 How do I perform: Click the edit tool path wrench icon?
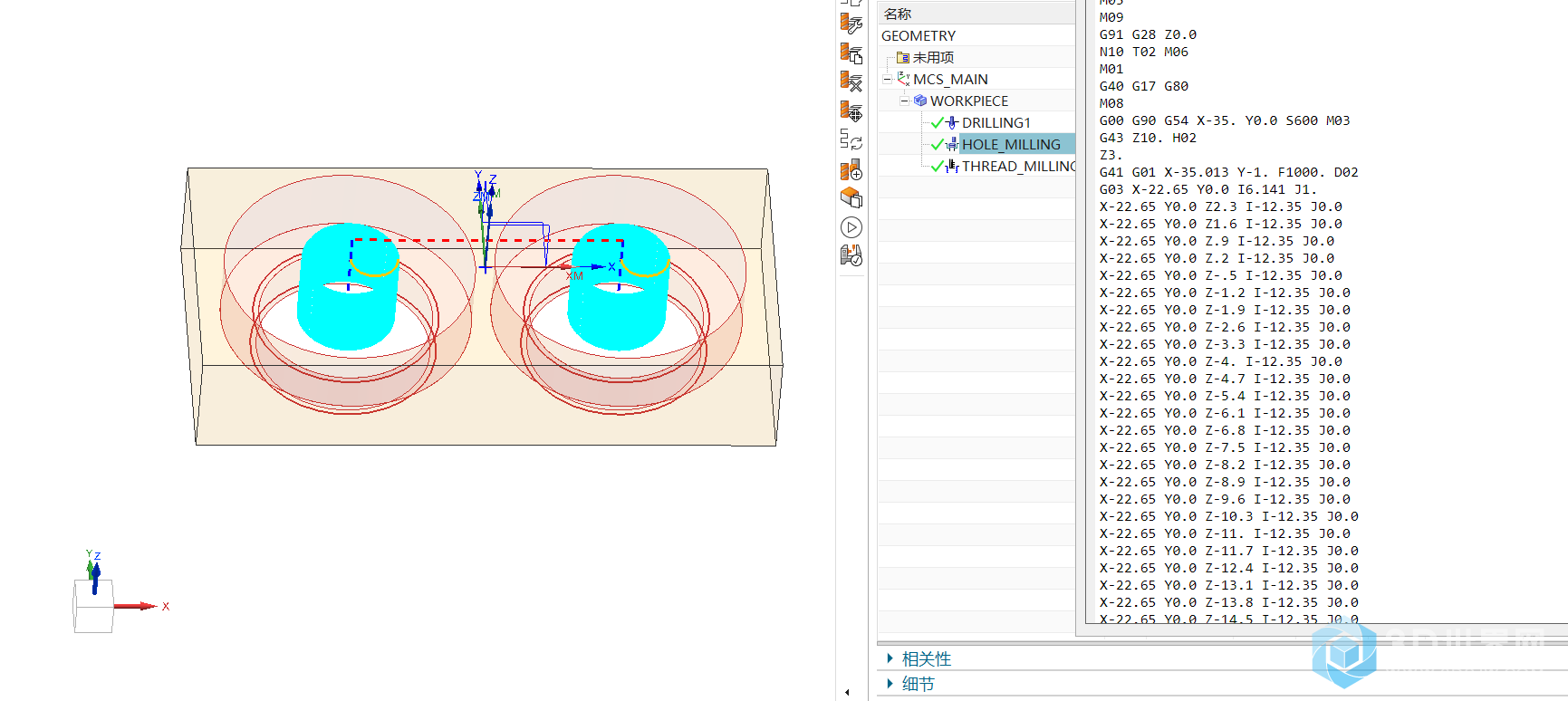851,24
